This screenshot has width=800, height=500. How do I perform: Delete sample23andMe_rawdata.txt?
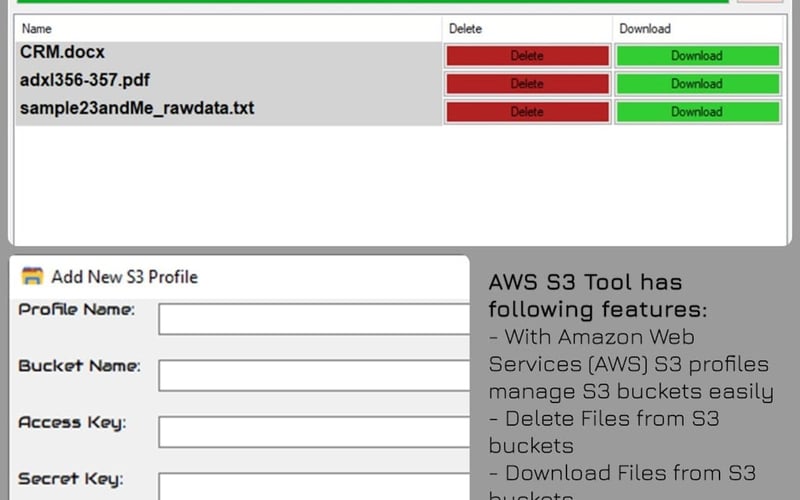[528, 112]
